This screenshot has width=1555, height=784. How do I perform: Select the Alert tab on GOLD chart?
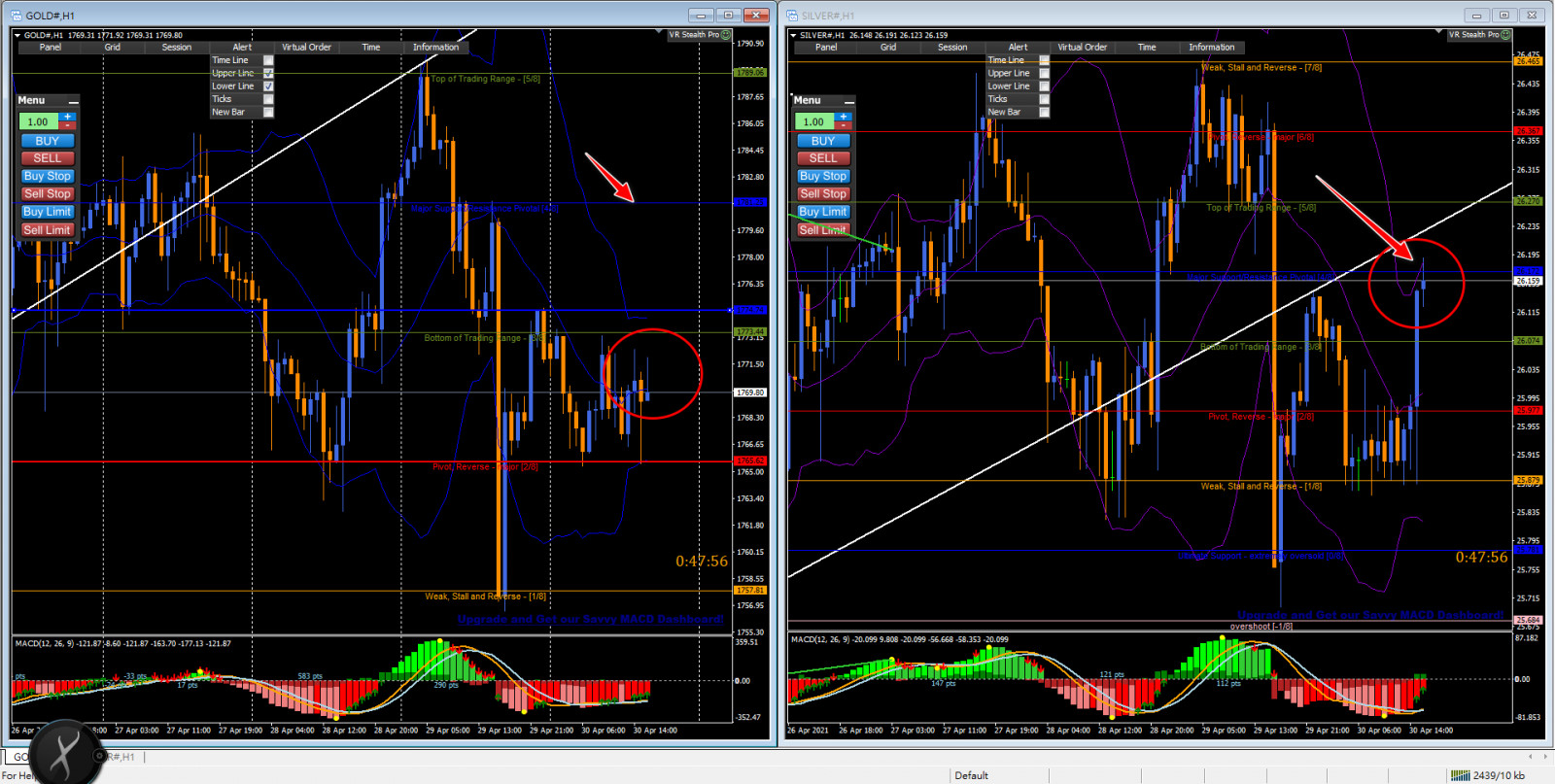pyautogui.click(x=242, y=47)
